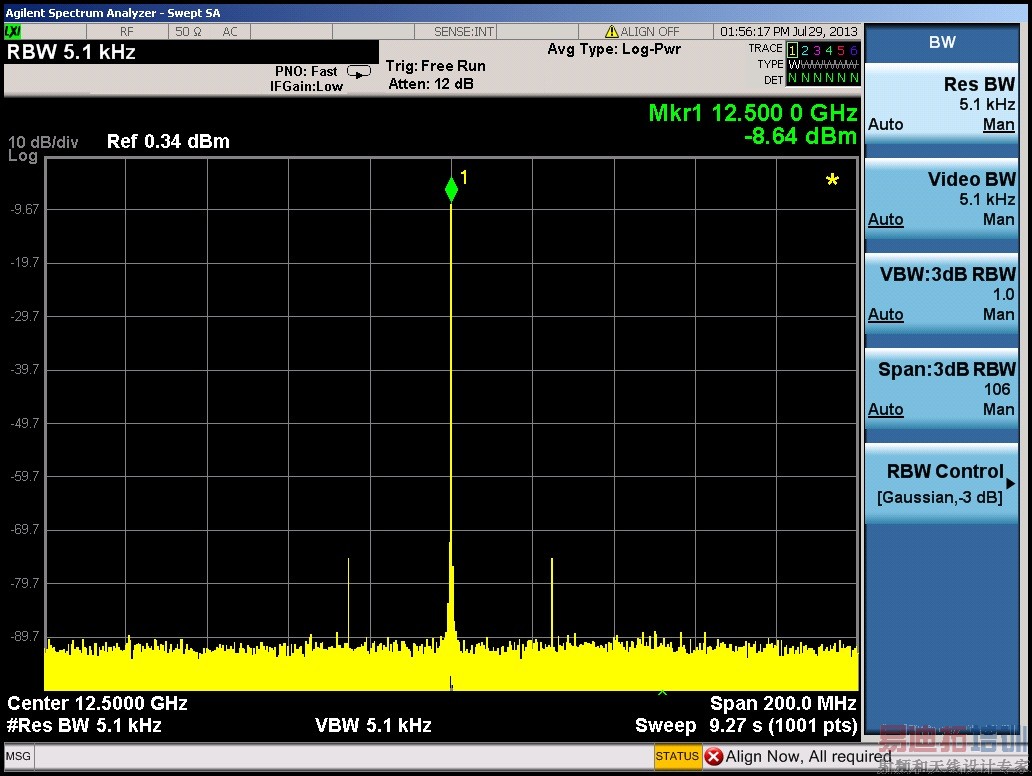The width and height of the screenshot is (1032, 776).
Task: Click the LXI icon in top-left corner
Action: [x=13, y=32]
